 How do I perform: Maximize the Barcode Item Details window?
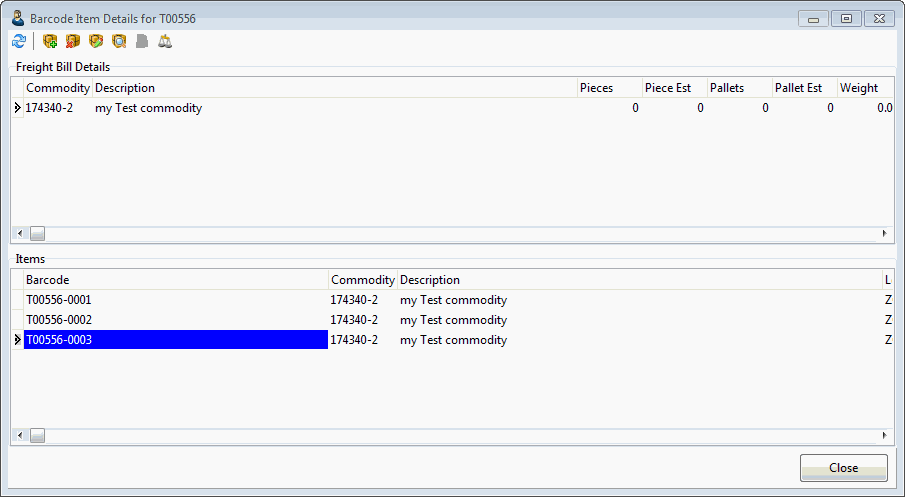pos(846,18)
